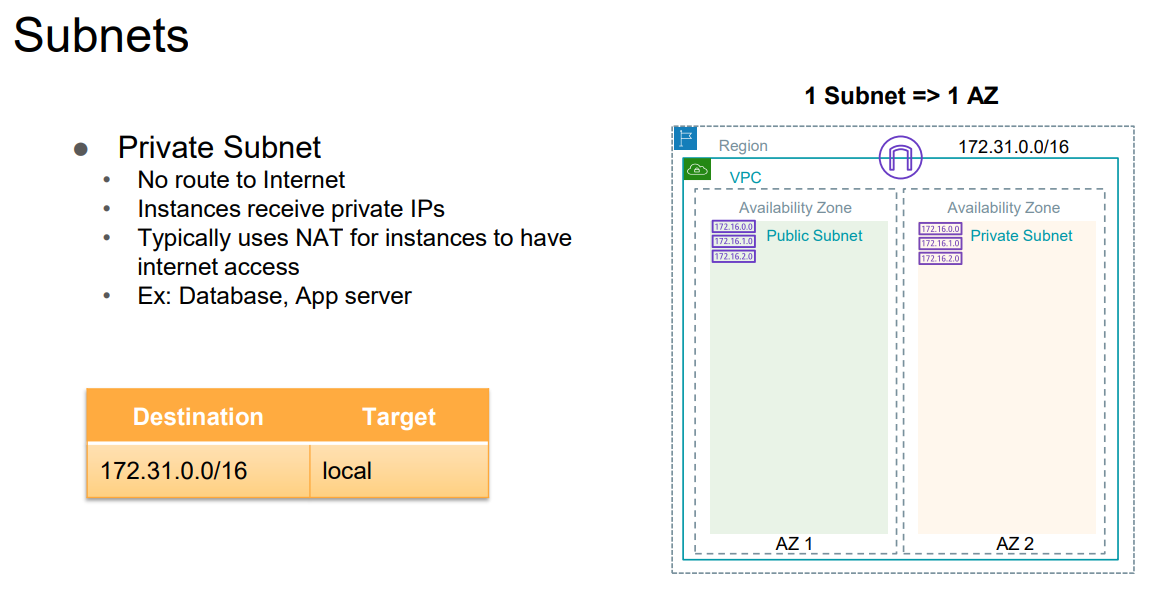The height and width of the screenshot is (595, 1157).
Task: Click the 172.16.0.0 box in Public Subnet
Action: click(x=733, y=227)
